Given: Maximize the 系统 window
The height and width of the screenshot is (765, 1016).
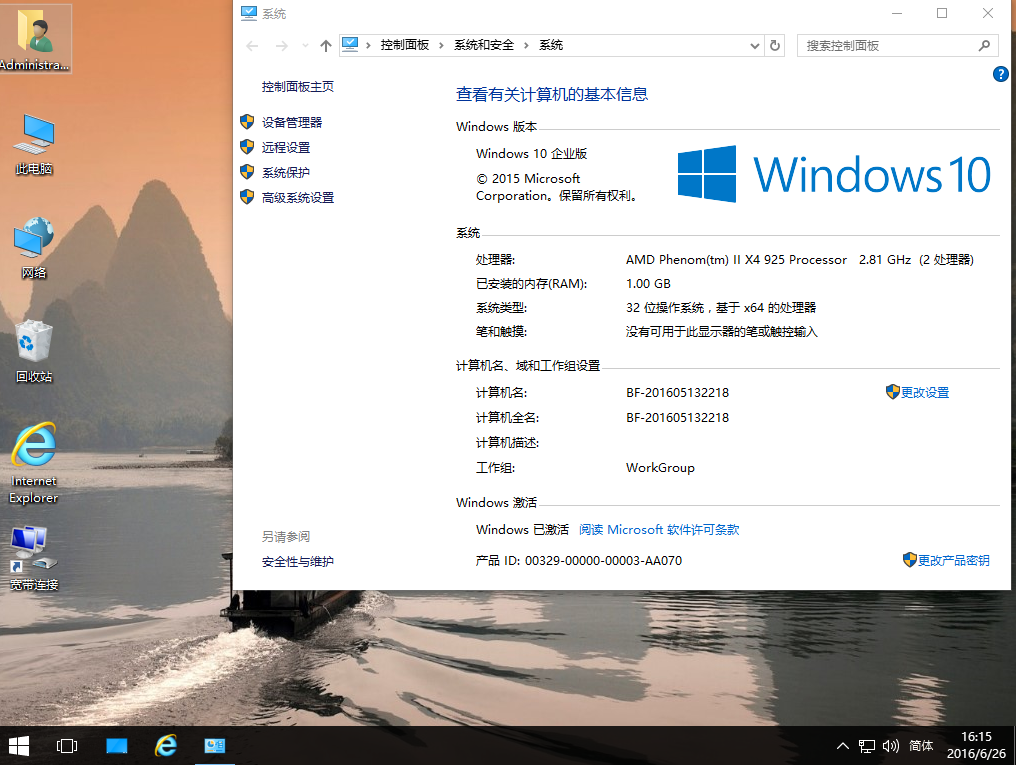Looking at the screenshot, I should pos(942,14).
